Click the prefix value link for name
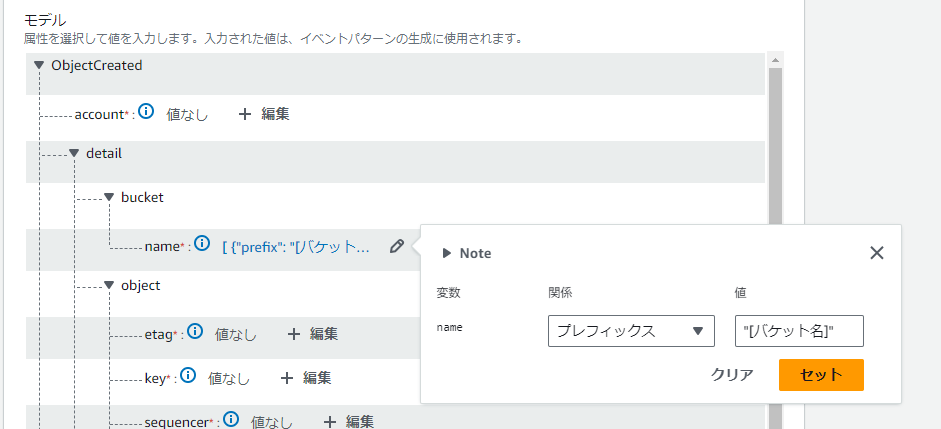This screenshot has height=429, width=941. 296,247
